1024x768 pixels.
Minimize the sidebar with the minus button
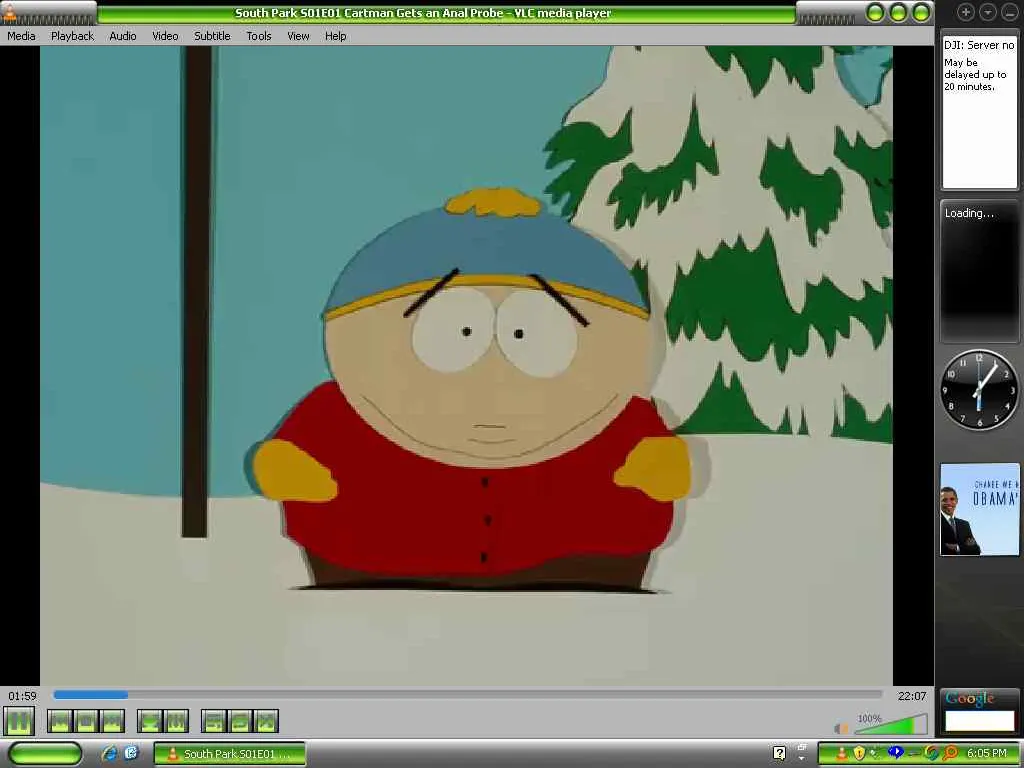tap(1009, 12)
